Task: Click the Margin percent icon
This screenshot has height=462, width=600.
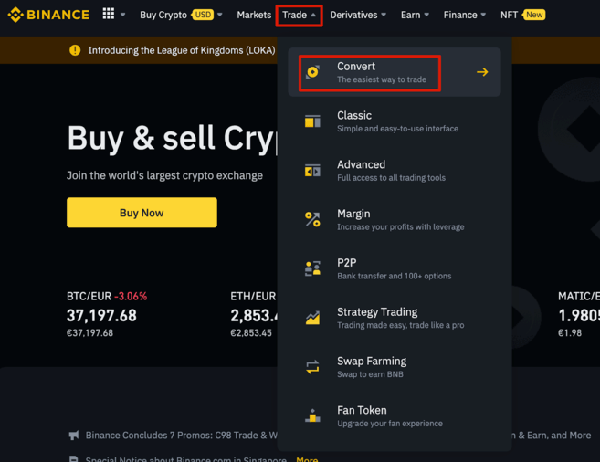Action: click(x=314, y=219)
